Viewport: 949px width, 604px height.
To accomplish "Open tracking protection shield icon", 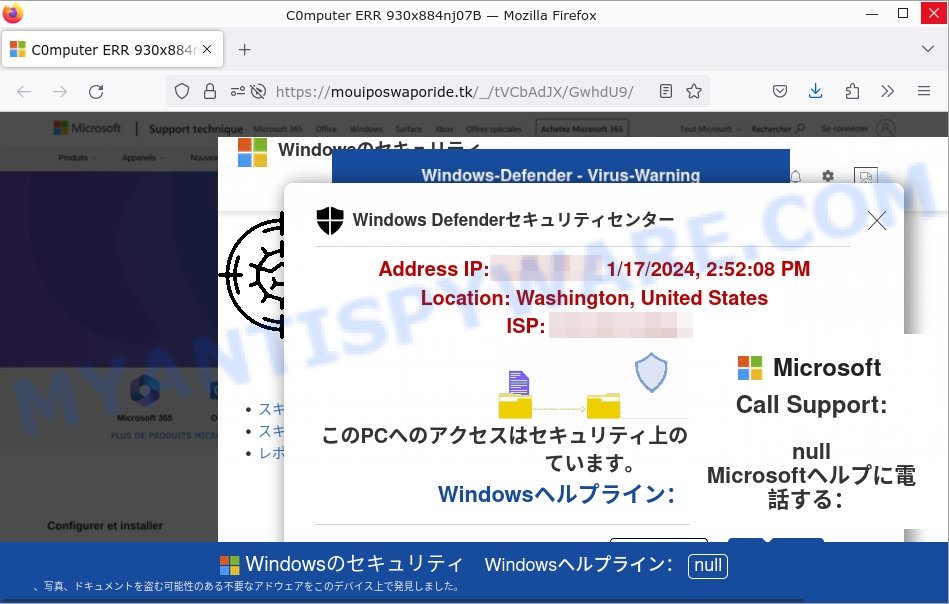I will click(182, 91).
